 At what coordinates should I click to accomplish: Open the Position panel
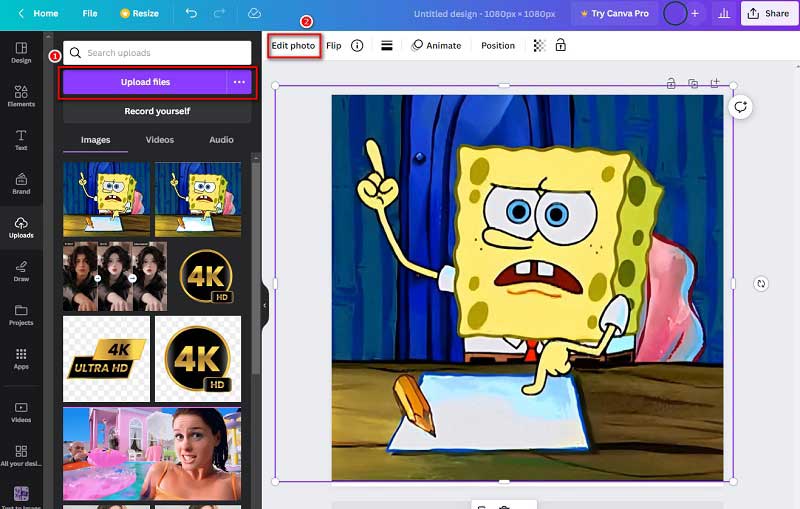point(498,45)
